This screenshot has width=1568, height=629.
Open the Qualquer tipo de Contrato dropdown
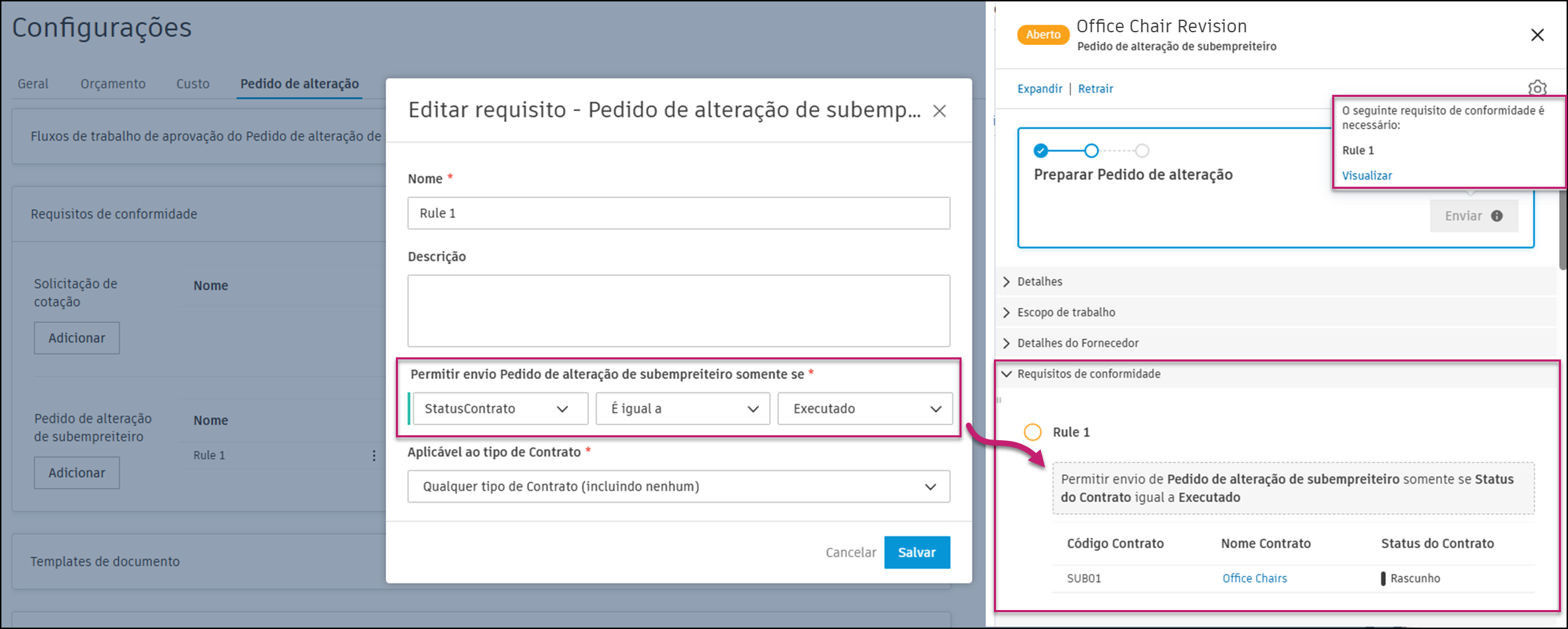tap(679, 486)
